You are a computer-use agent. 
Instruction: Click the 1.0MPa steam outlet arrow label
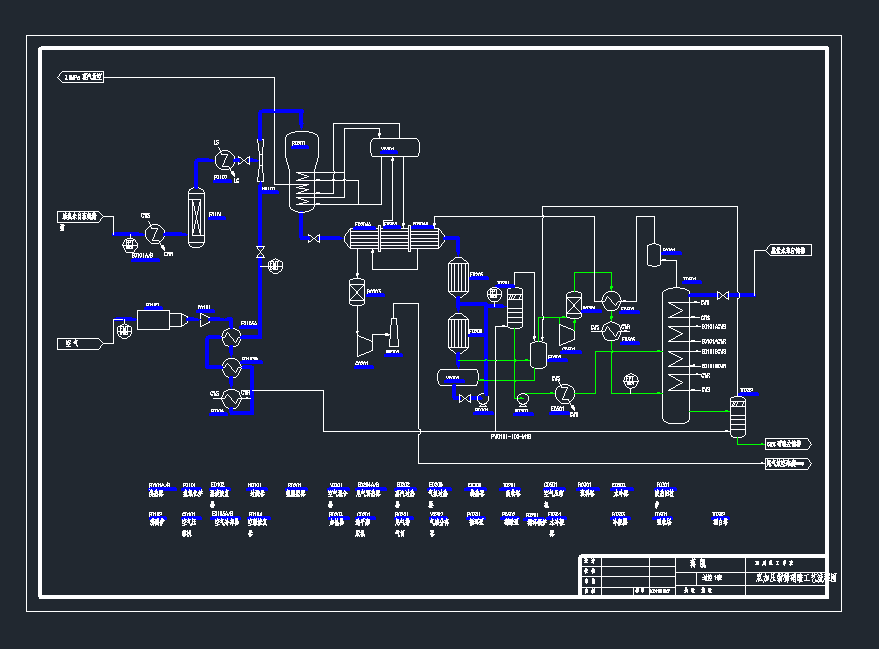click(83, 76)
